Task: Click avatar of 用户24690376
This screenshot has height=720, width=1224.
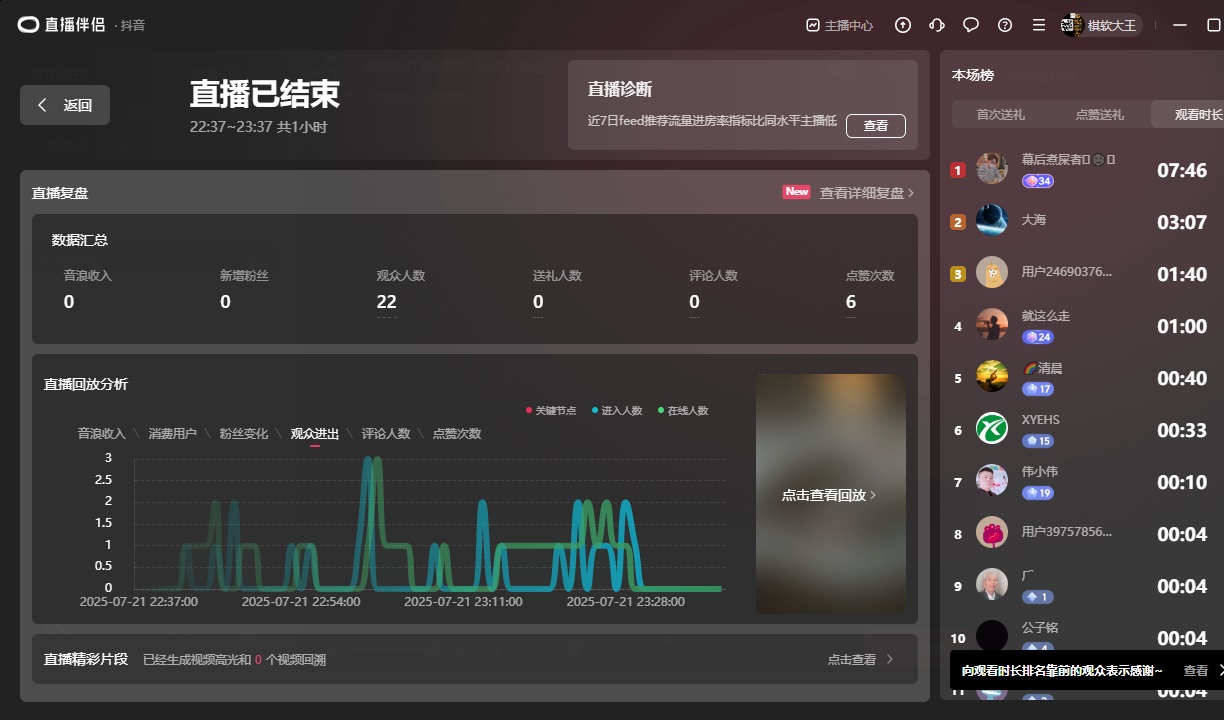Action: [x=992, y=273]
